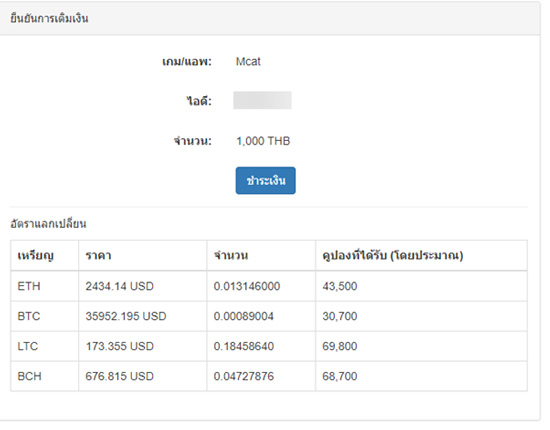
Task: Click the ราคา column header
Action: (x=98, y=255)
